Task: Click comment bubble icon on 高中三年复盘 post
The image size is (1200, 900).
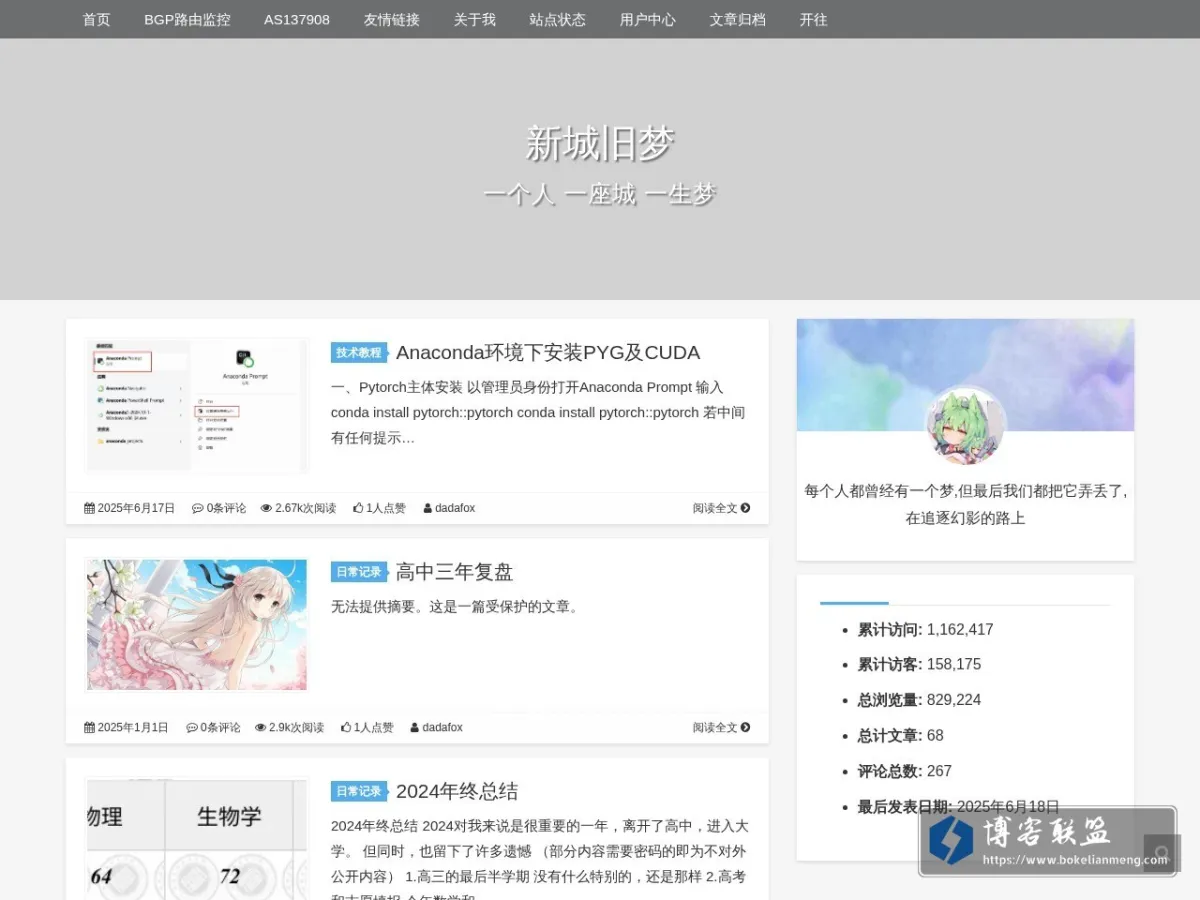Action: 192,728
